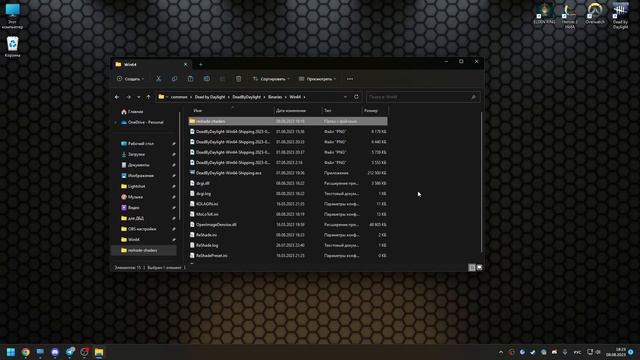Go forward with the right arrow
Screen dimensions: 640x360
[129, 97]
